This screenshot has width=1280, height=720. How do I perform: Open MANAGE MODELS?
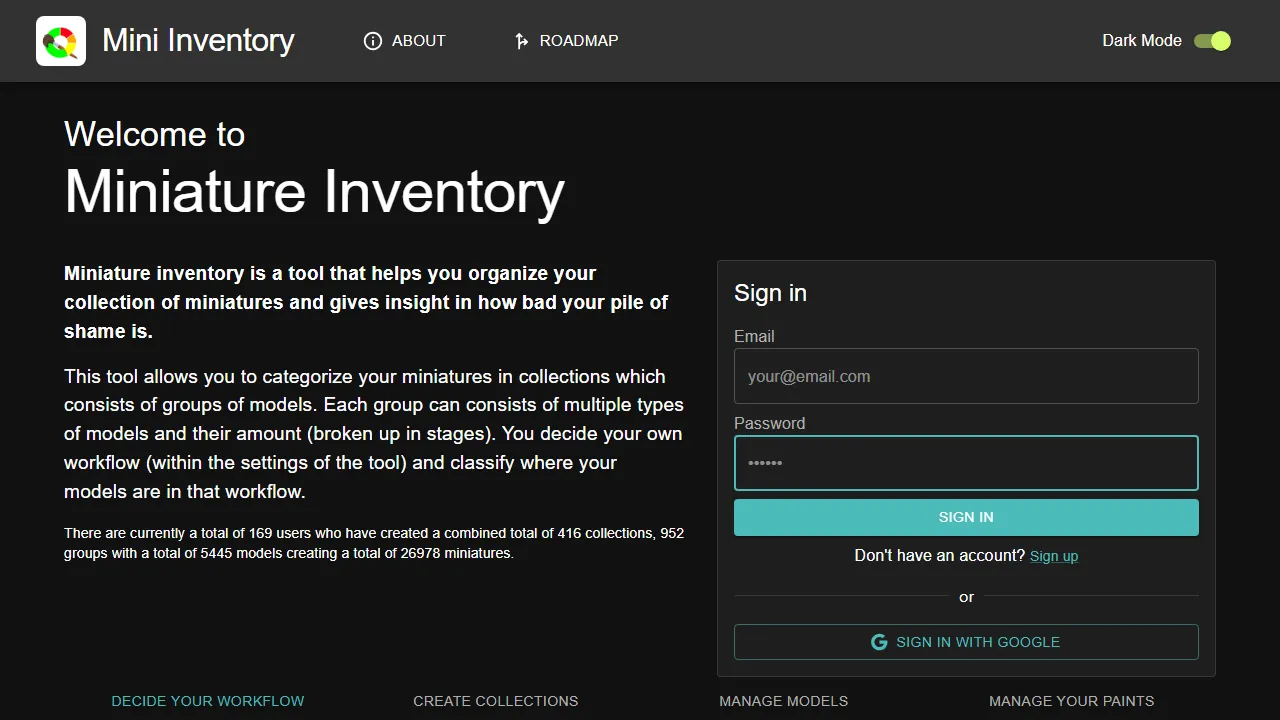point(783,701)
